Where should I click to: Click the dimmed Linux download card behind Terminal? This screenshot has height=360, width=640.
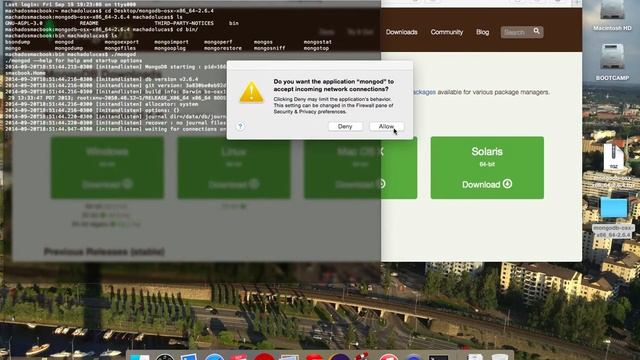pos(234,168)
